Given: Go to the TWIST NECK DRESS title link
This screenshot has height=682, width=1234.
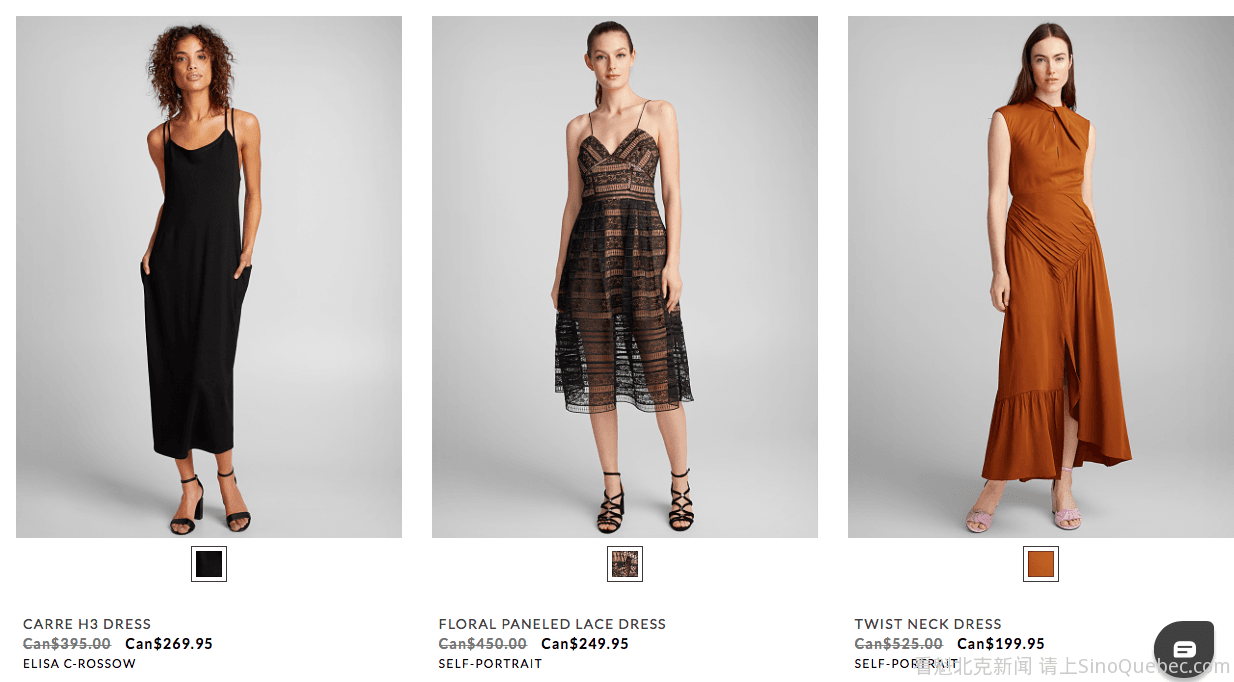Looking at the screenshot, I should coord(928,624).
